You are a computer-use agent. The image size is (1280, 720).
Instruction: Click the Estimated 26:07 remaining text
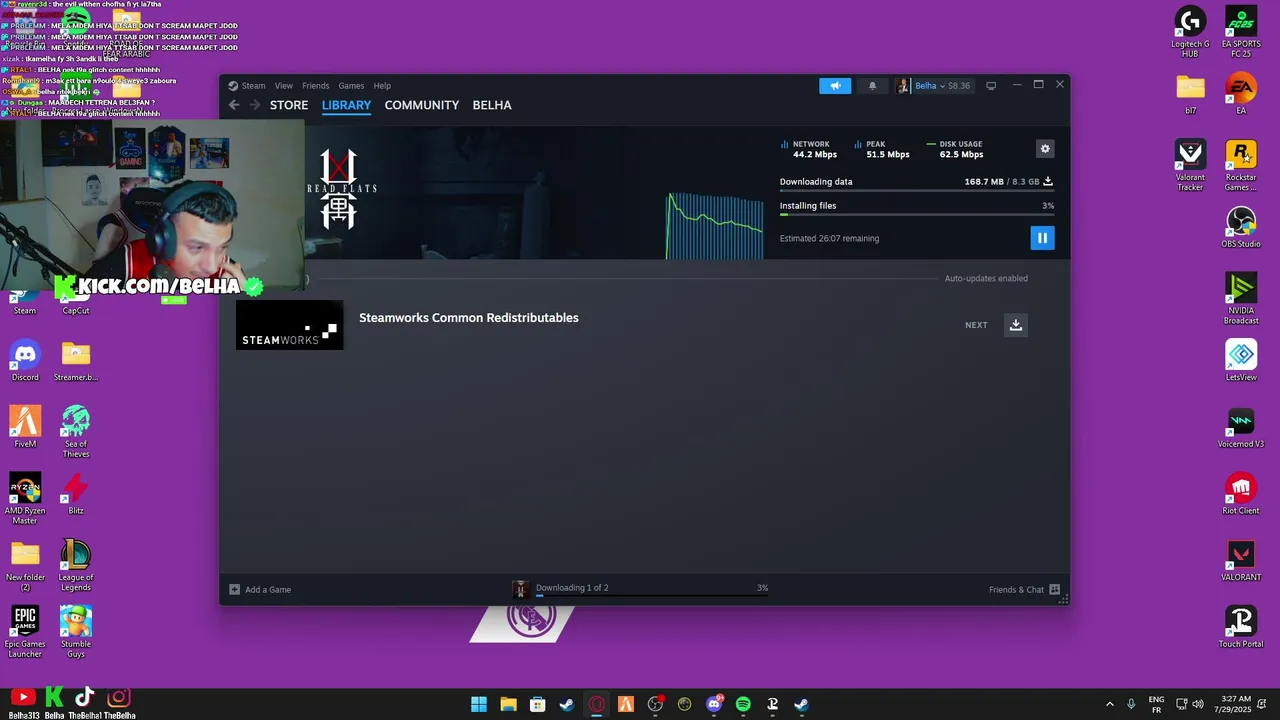829,239
